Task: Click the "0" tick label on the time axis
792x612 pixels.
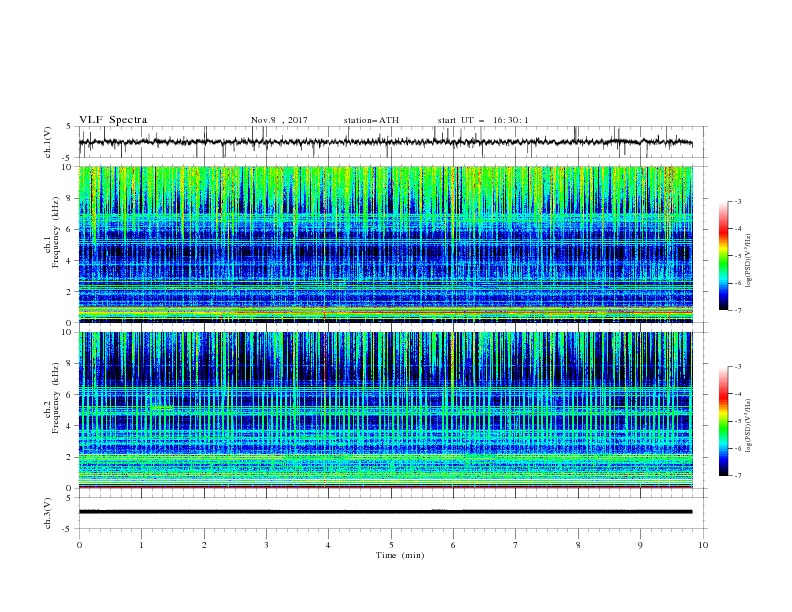Action: pos(79,545)
